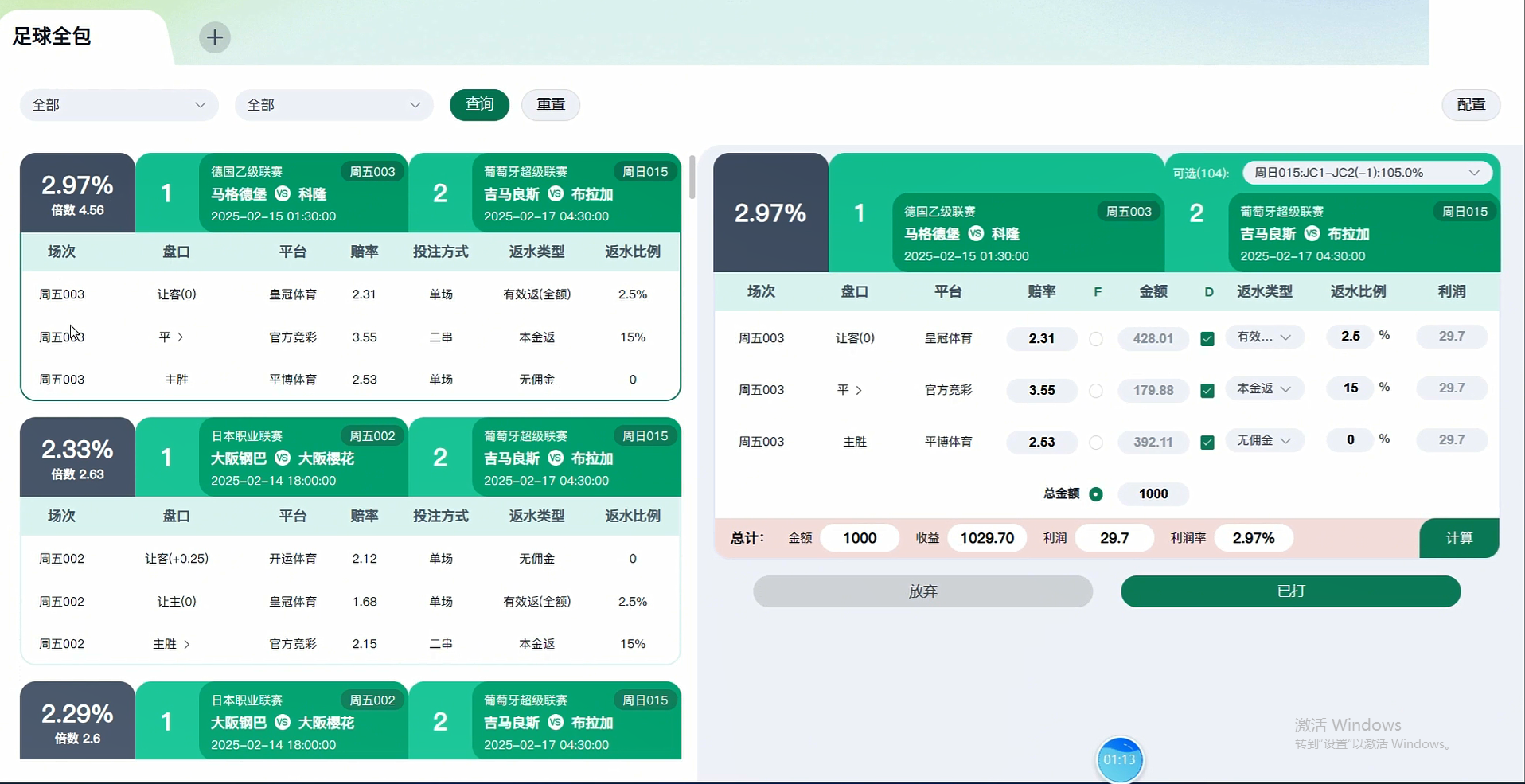Screen dimensions: 1525x784
Task: Open the 本金返 rebate type dropdown
Action: click(1264, 389)
